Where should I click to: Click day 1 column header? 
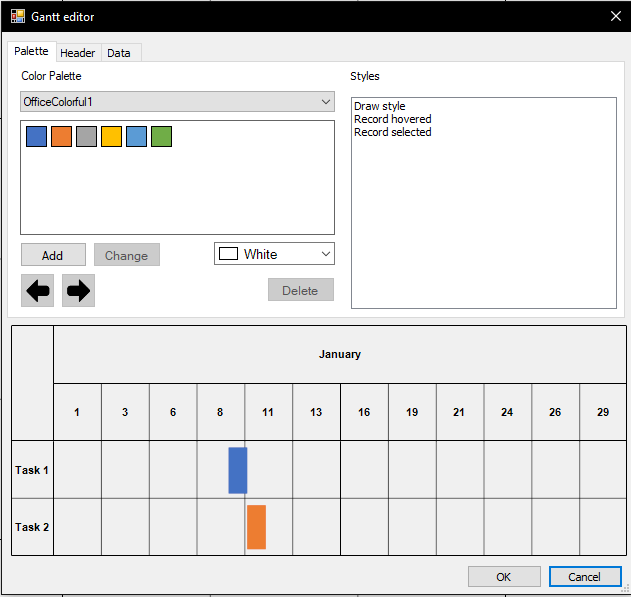pyautogui.click(x=77, y=412)
